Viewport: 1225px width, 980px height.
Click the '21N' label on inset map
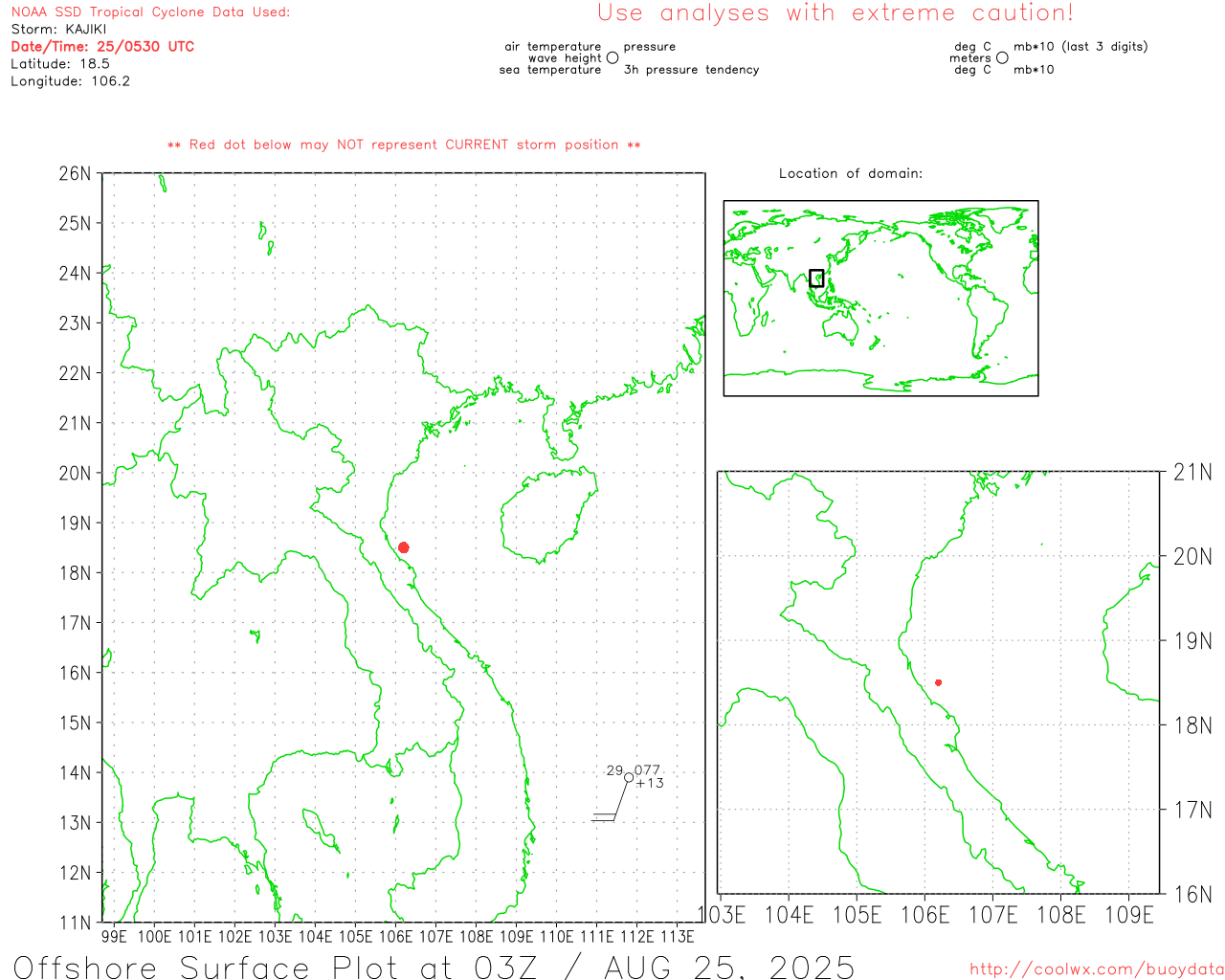pyautogui.click(x=1193, y=472)
